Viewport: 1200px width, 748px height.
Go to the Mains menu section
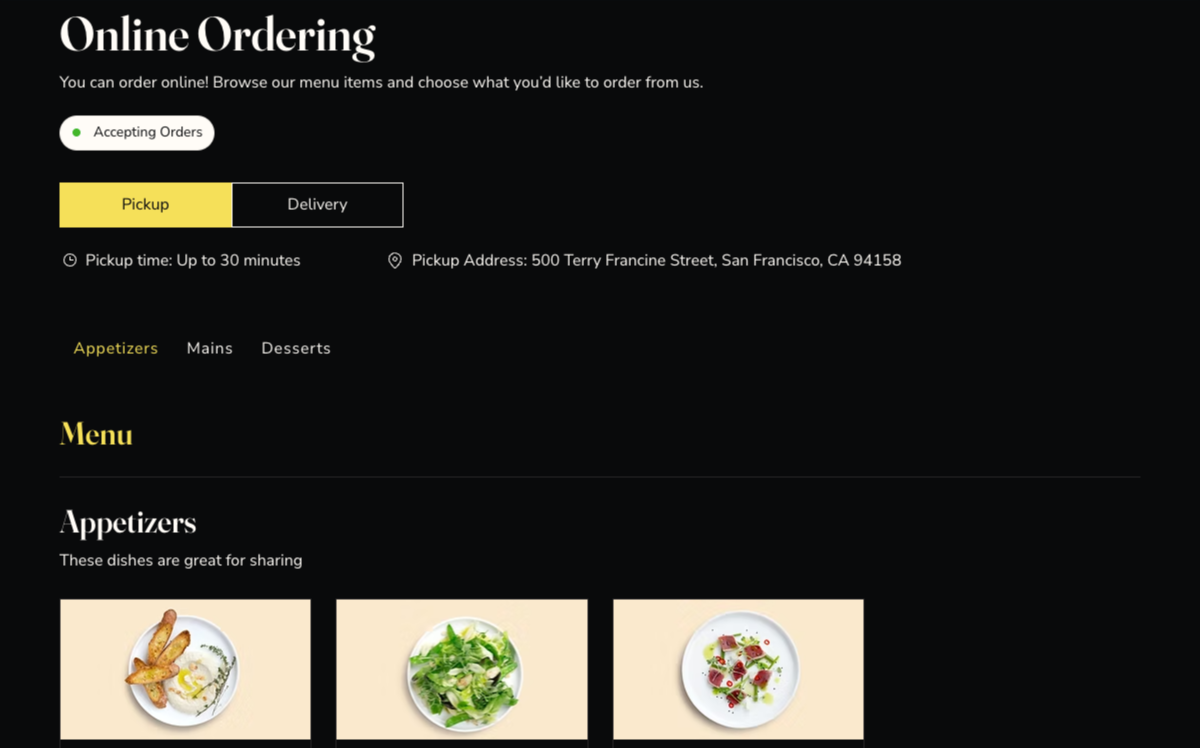(x=209, y=348)
